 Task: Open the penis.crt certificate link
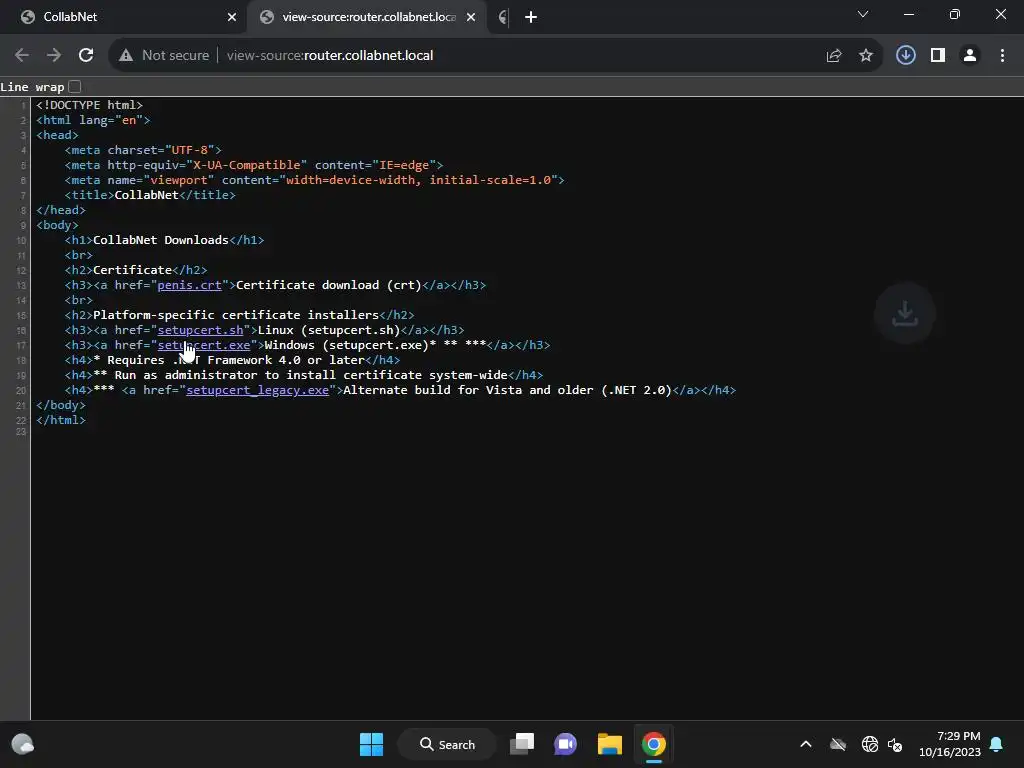point(189,285)
